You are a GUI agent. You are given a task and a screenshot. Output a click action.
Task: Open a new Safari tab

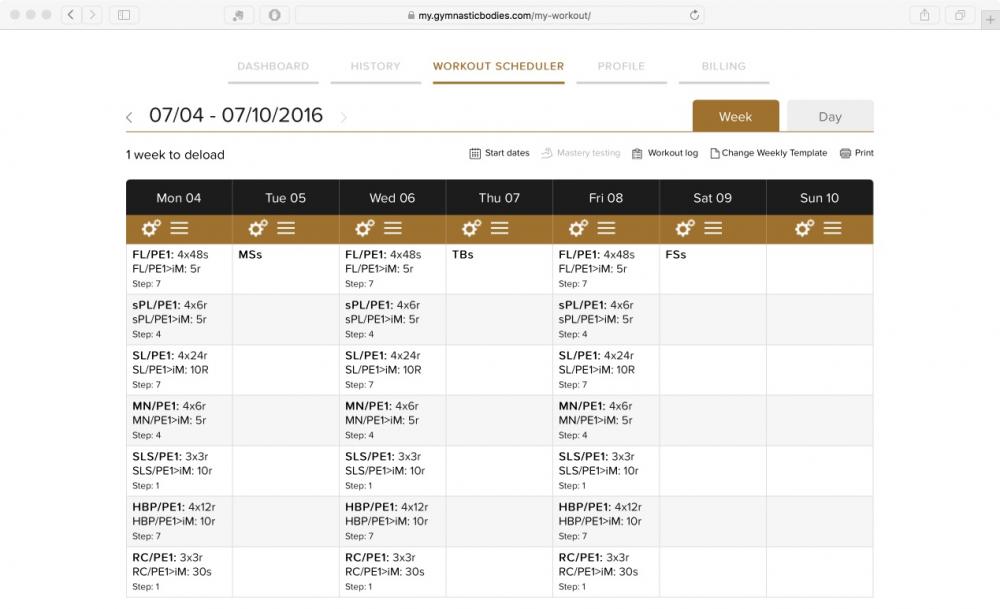990,20
